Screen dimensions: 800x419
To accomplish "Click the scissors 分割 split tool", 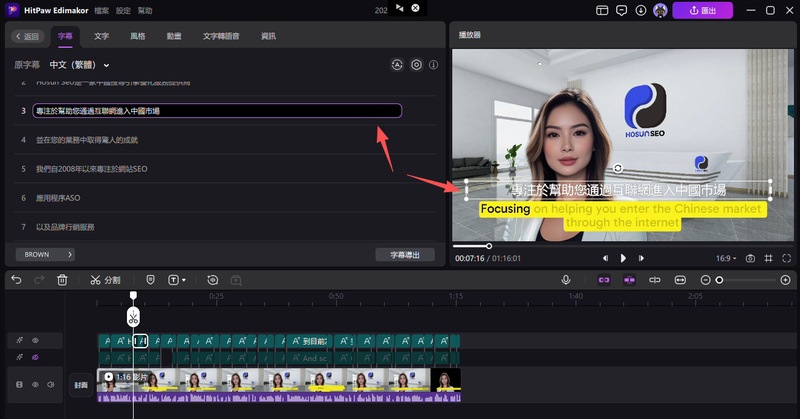I will click(x=105, y=280).
